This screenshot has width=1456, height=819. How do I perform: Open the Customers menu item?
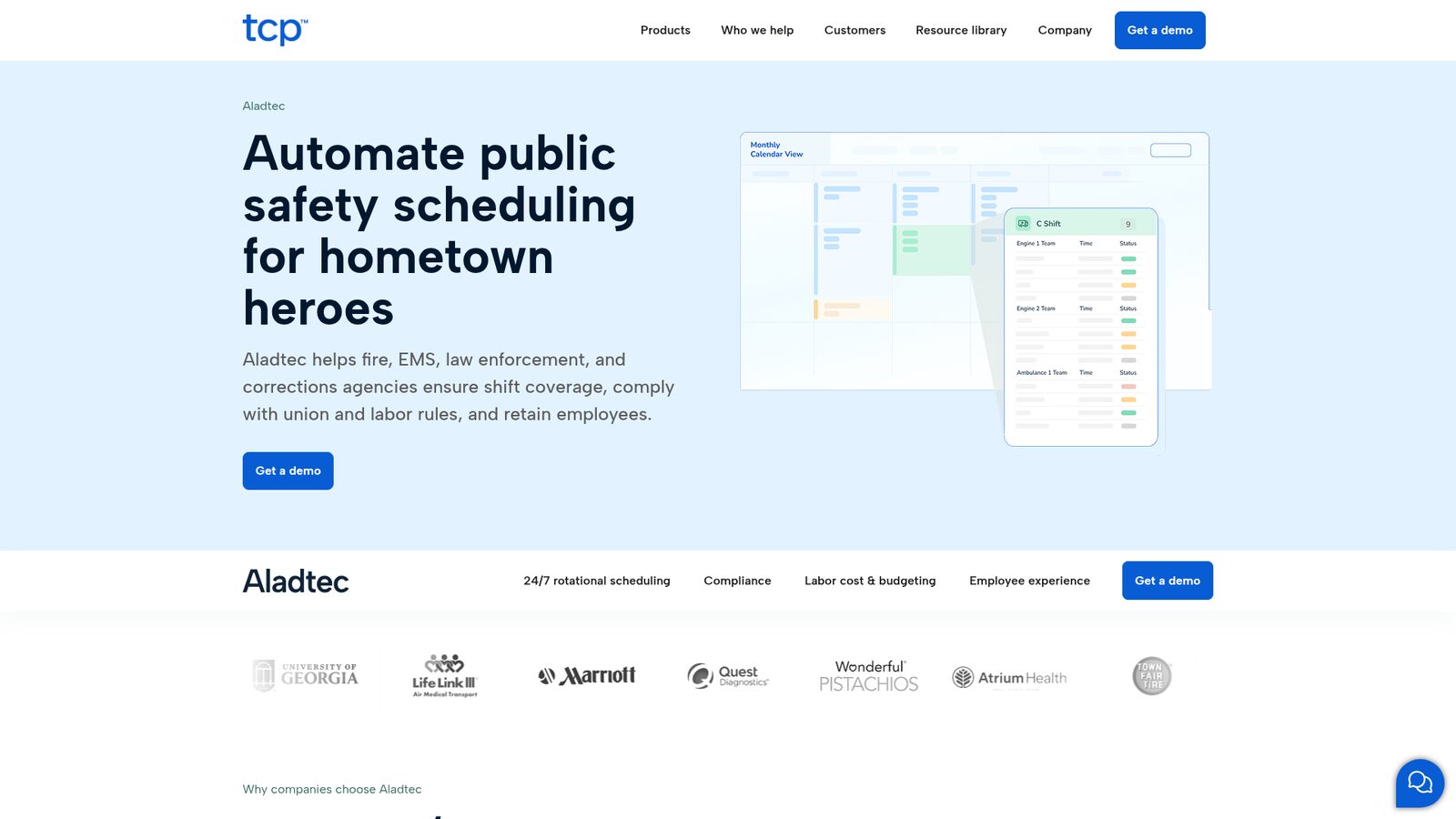(854, 30)
